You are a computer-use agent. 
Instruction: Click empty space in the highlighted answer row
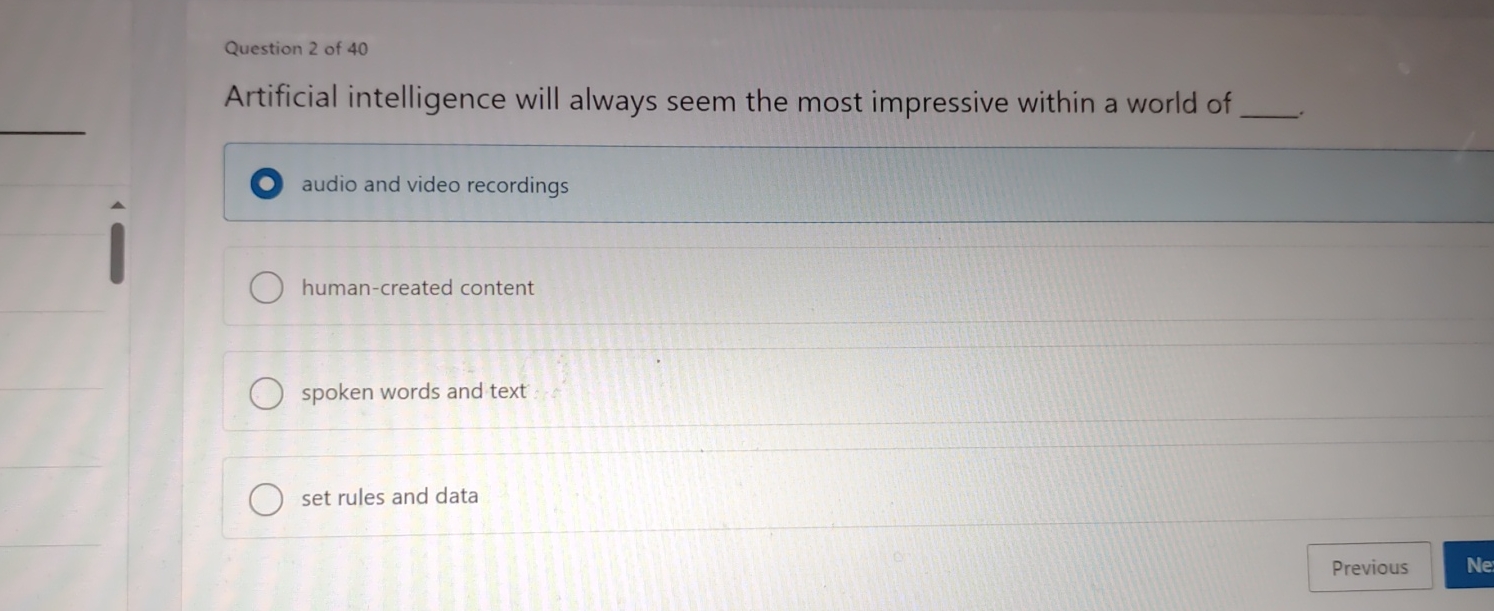[1000, 184]
